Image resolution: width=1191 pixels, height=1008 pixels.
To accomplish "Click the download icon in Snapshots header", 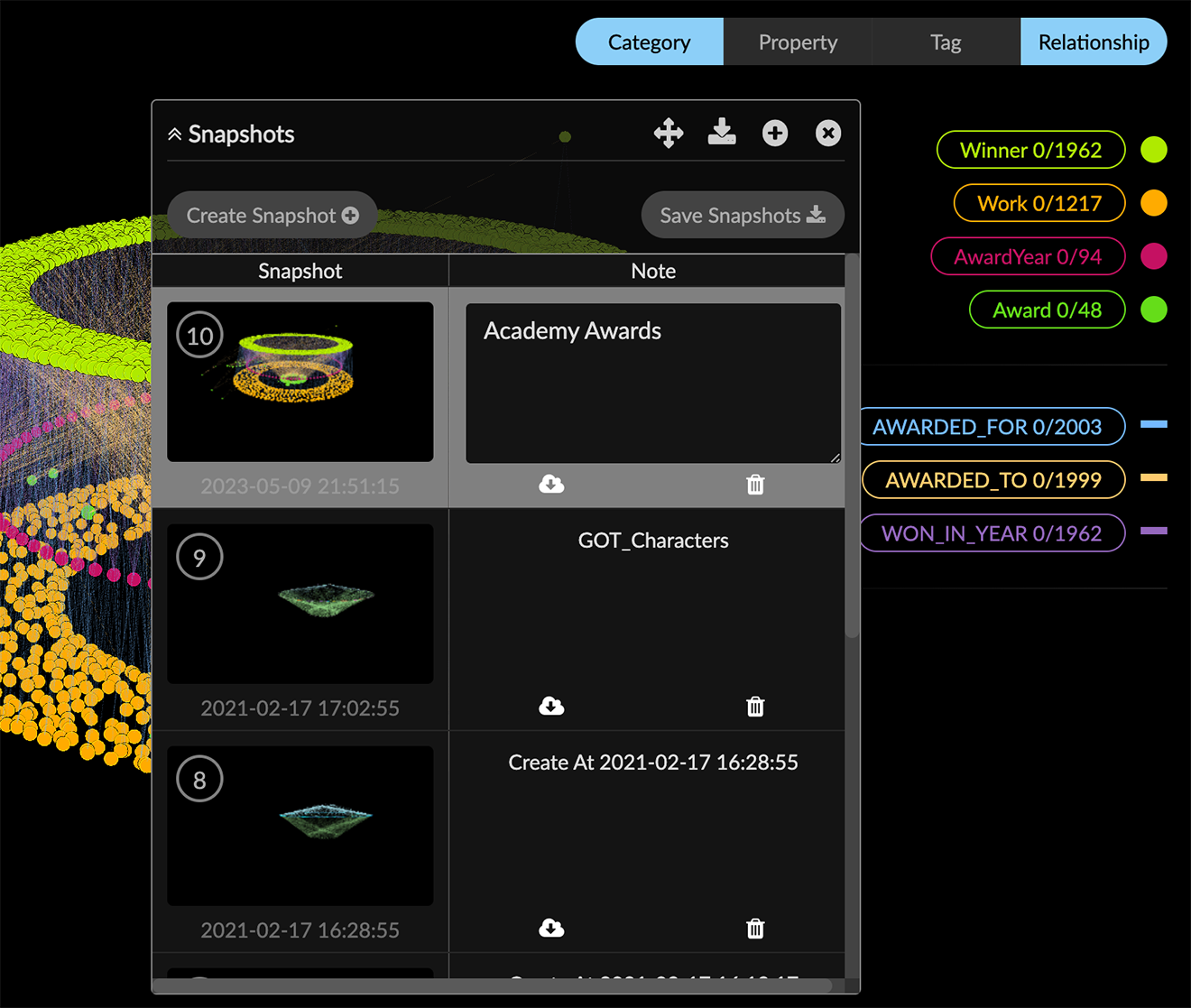I will pyautogui.click(x=722, y=133).
